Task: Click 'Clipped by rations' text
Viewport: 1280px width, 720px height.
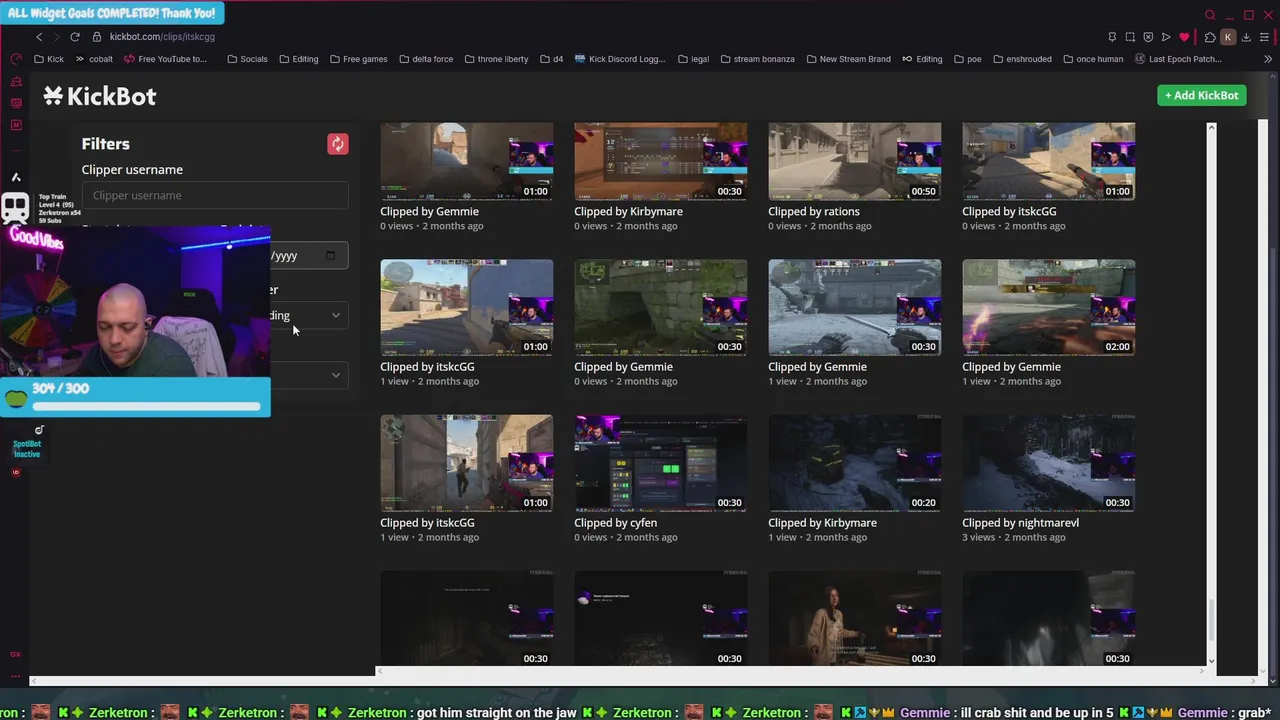Action: (813, 211)
